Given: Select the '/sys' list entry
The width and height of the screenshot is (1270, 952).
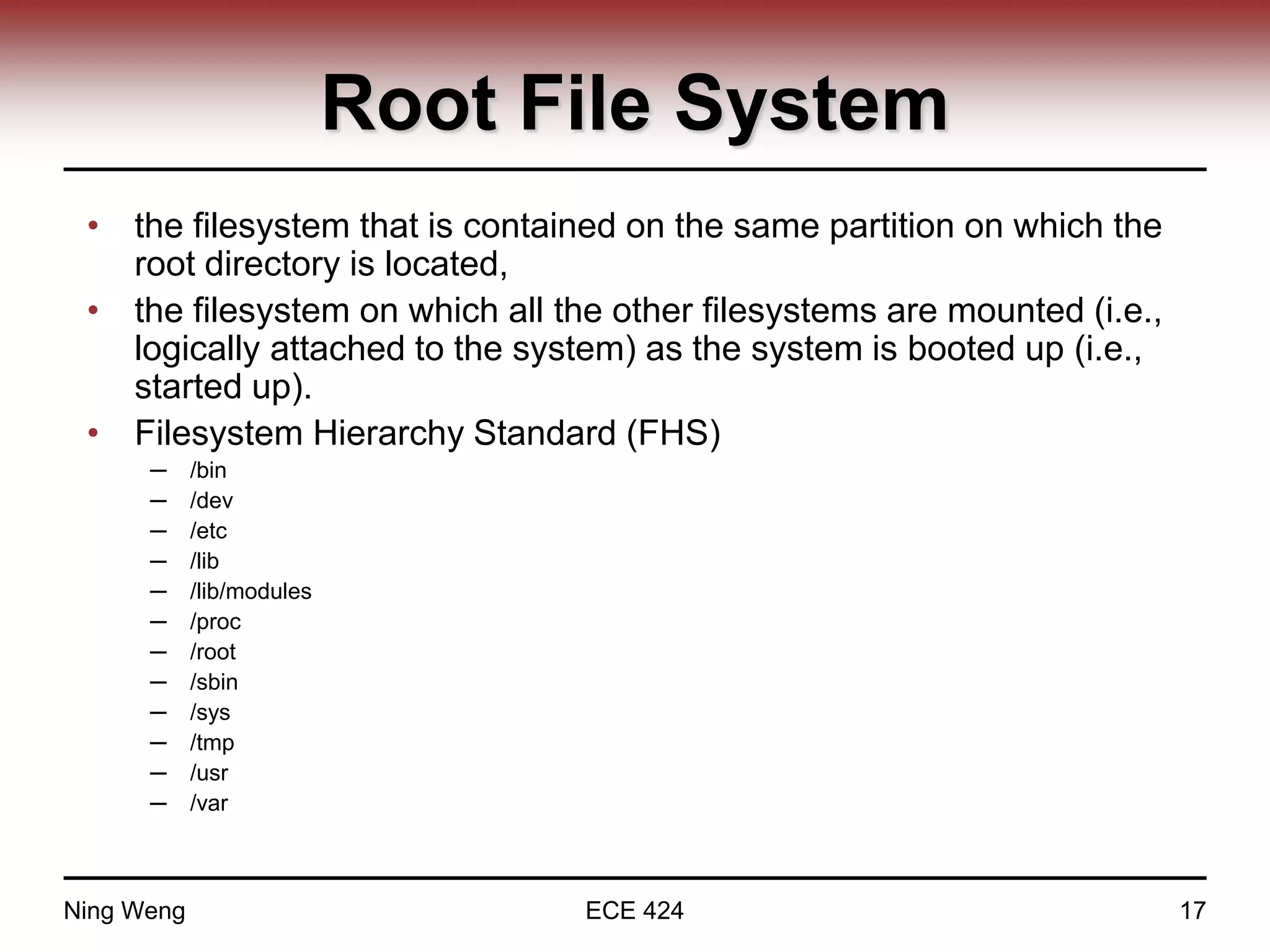Looking at the screenshot, I should tap(210, 713).
